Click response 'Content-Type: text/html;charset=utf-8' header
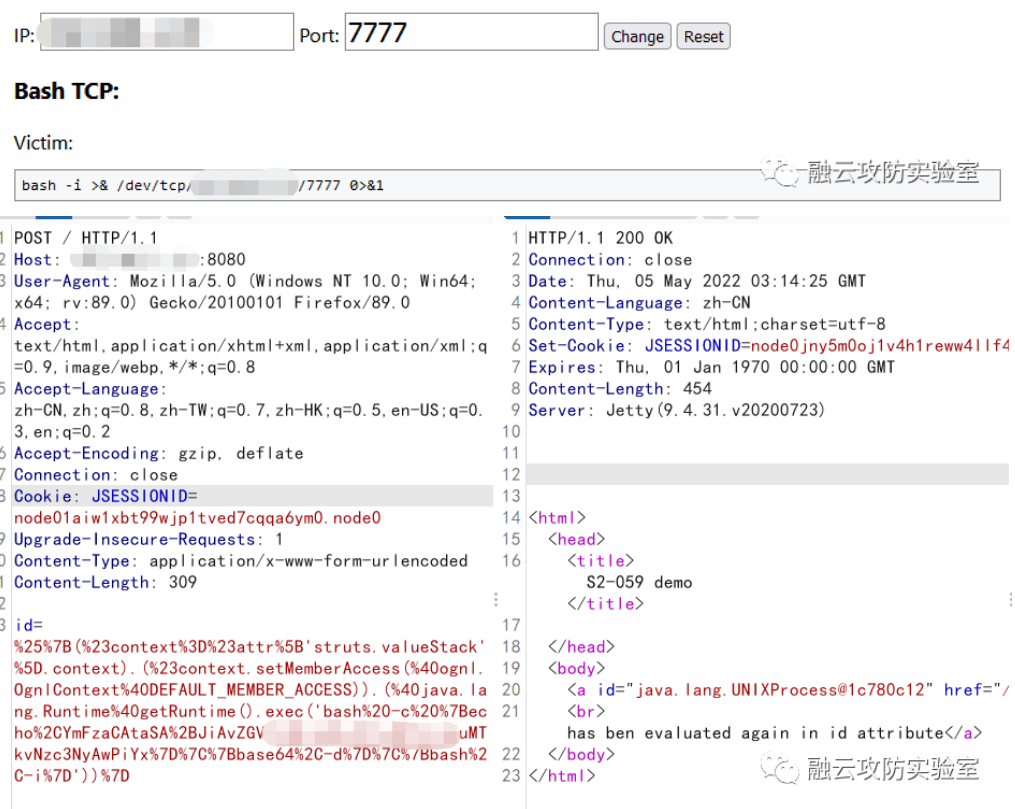1015x809 pixels. 707,324
